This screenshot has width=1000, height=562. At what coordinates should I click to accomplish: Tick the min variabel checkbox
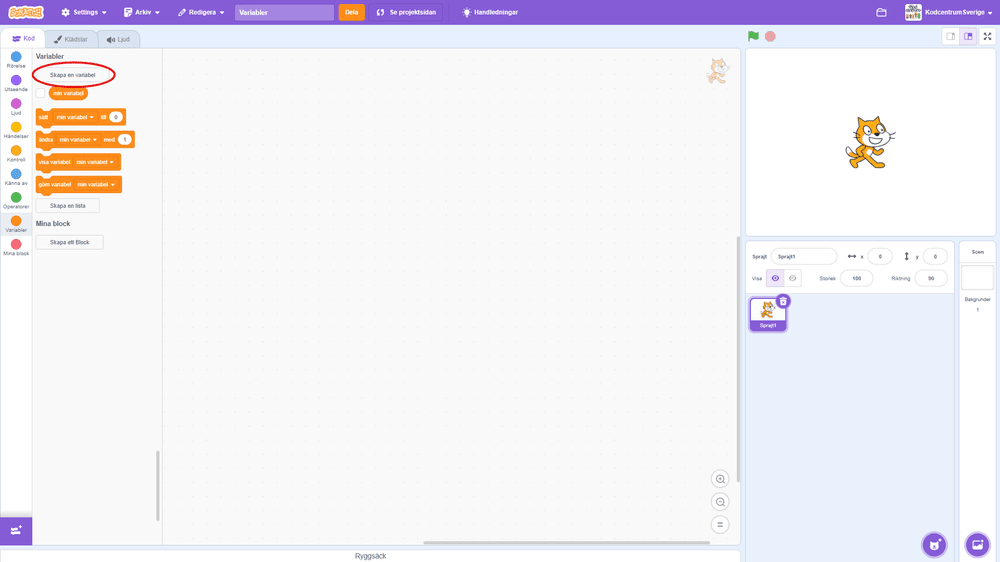click(x=41, y=93)
